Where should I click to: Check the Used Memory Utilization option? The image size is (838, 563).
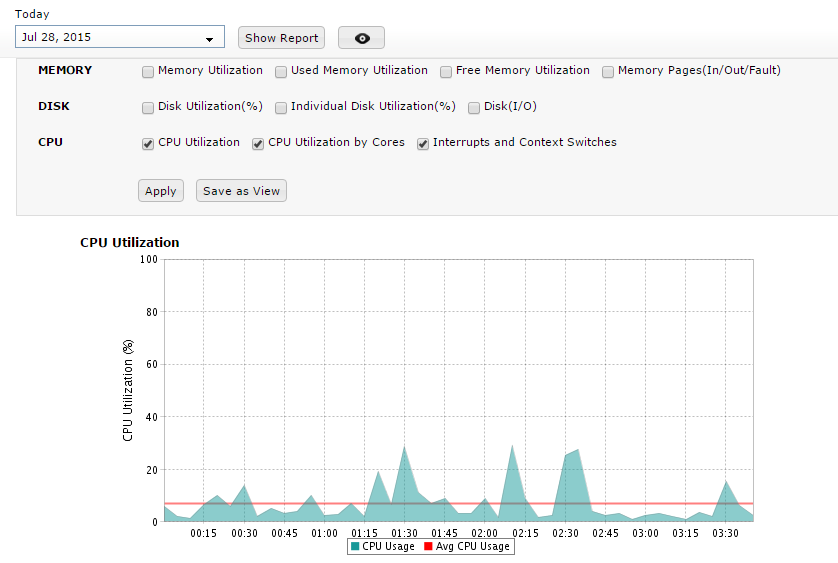click(282, 72)
